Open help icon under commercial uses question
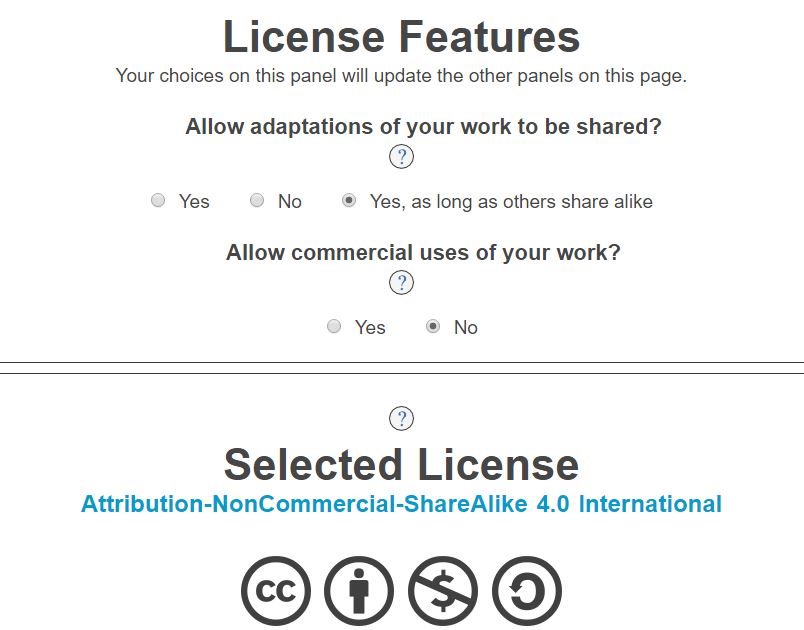804x630 pixels. (401, 282)
